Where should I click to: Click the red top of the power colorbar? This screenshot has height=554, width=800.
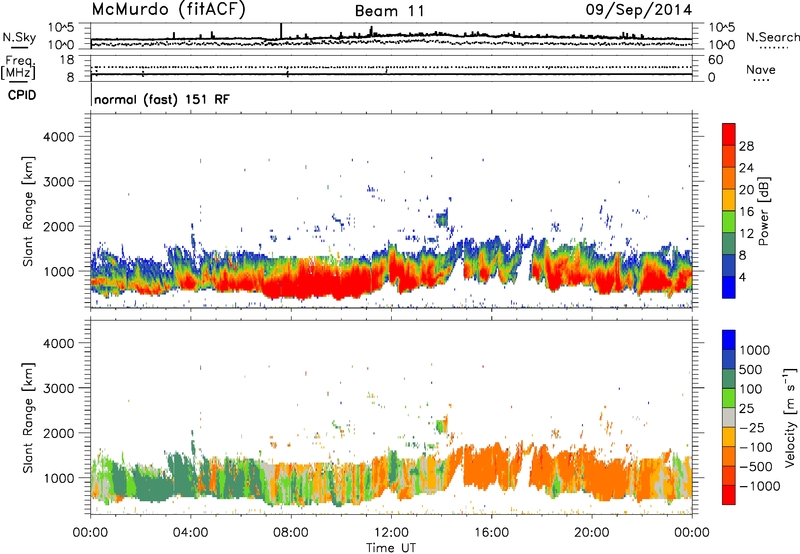pos(729,134)
